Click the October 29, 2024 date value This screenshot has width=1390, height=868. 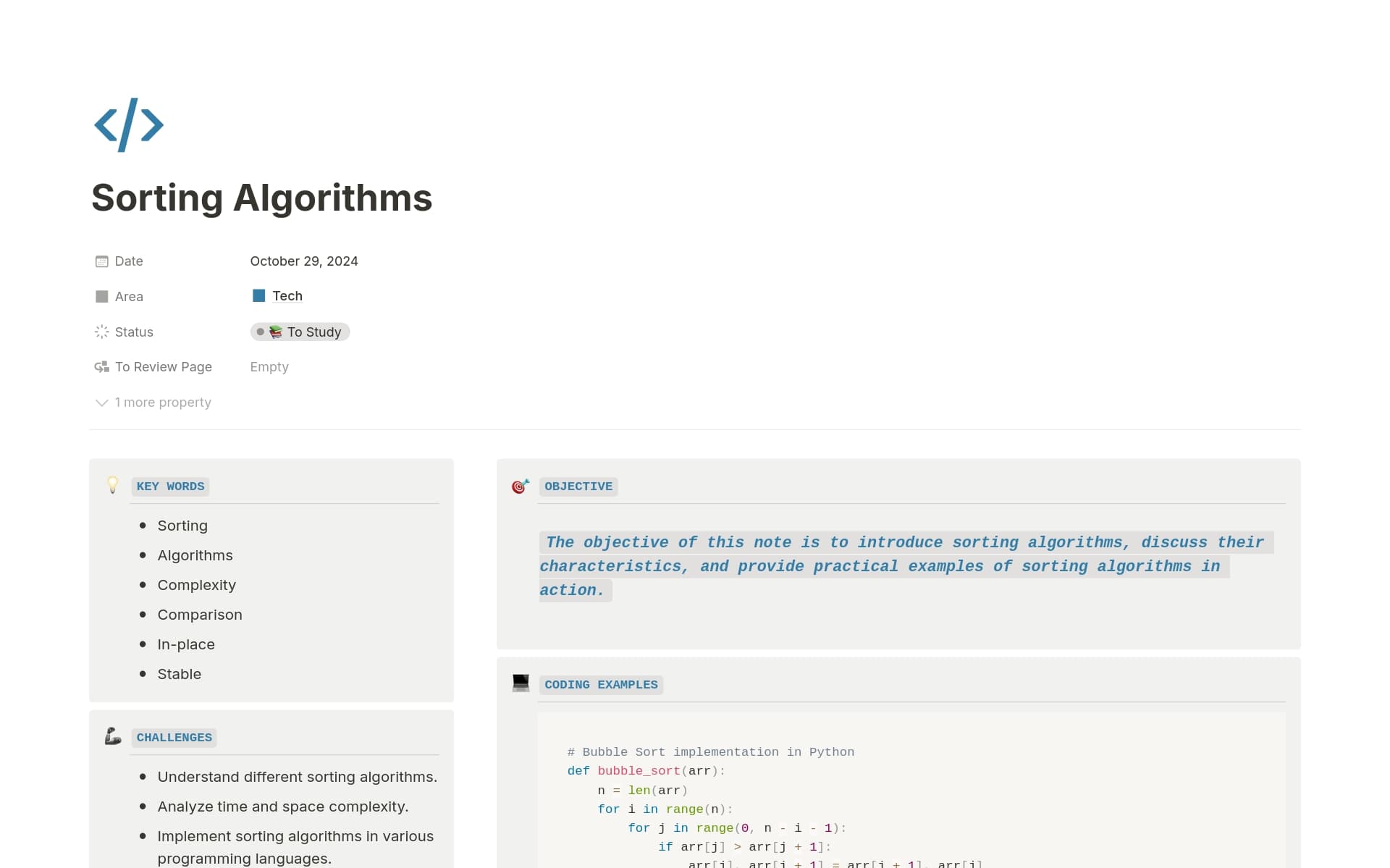coord(304,261)
